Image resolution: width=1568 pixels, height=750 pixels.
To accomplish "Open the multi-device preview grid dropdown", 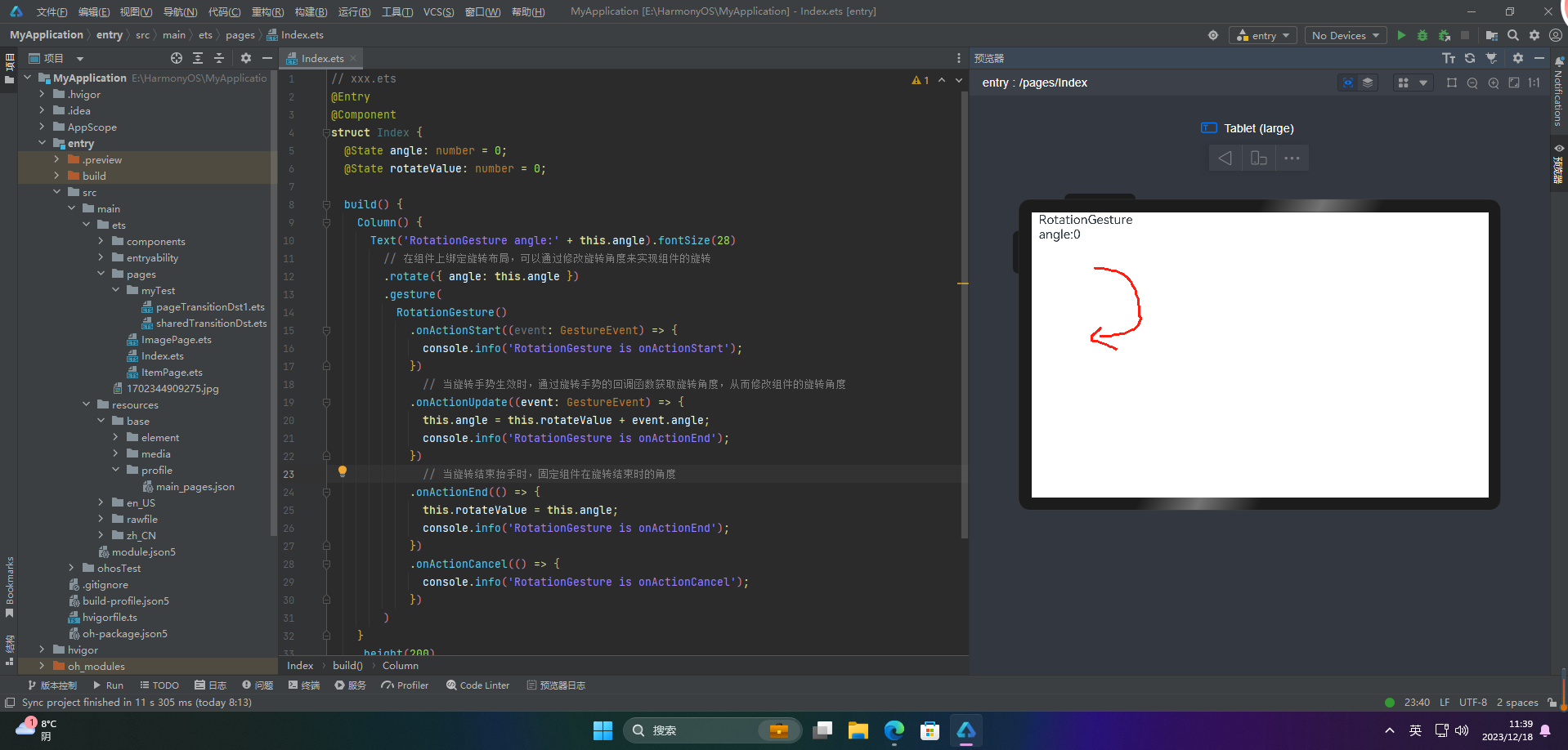I will point(1413,83).
